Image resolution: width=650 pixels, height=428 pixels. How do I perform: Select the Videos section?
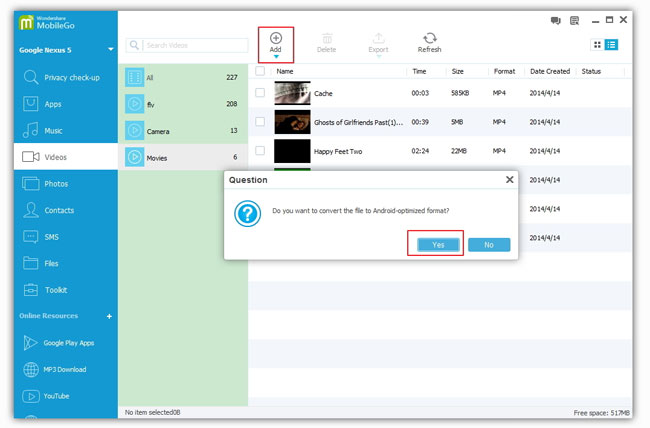[x=65, y=157]
